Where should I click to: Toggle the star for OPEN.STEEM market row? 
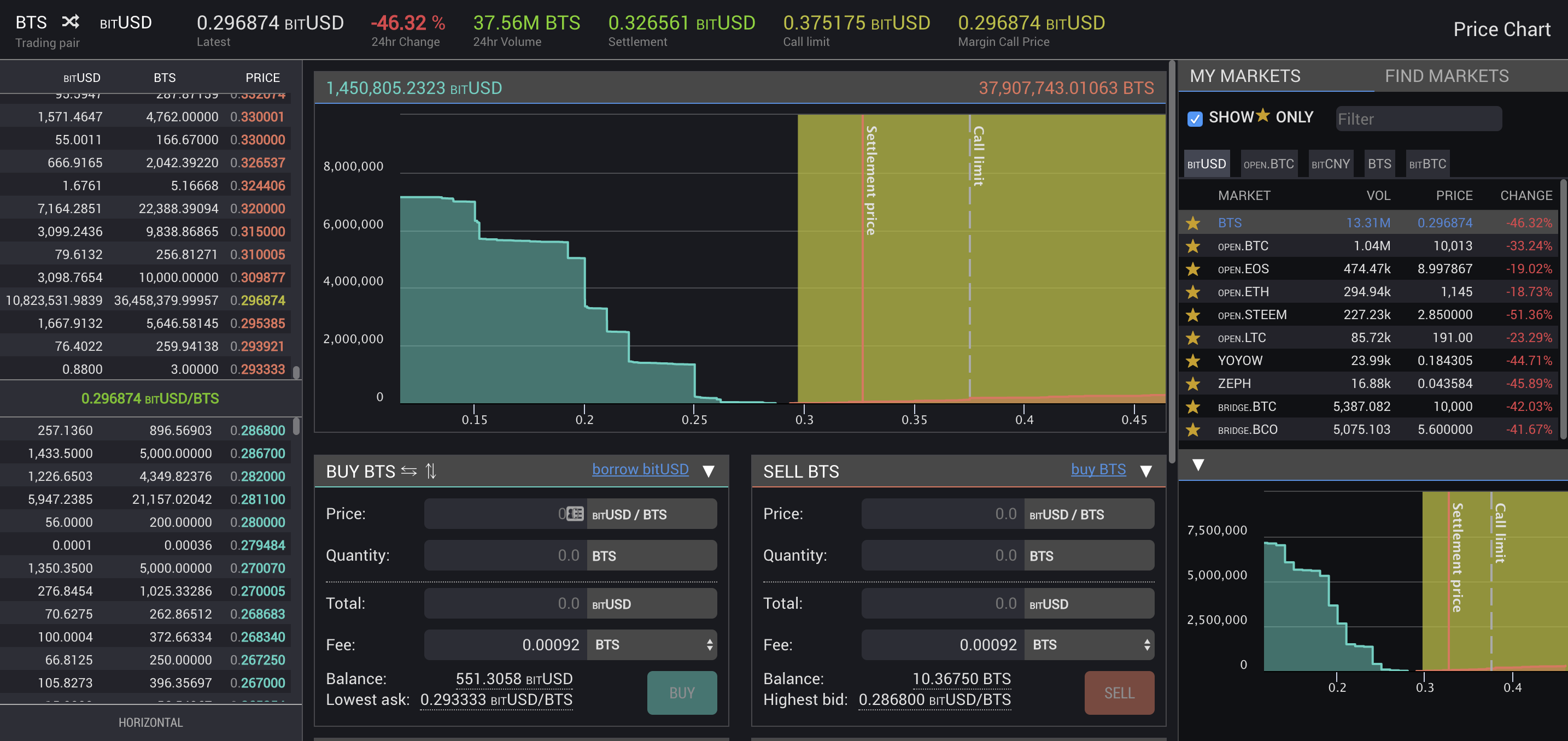(1193, 315)
